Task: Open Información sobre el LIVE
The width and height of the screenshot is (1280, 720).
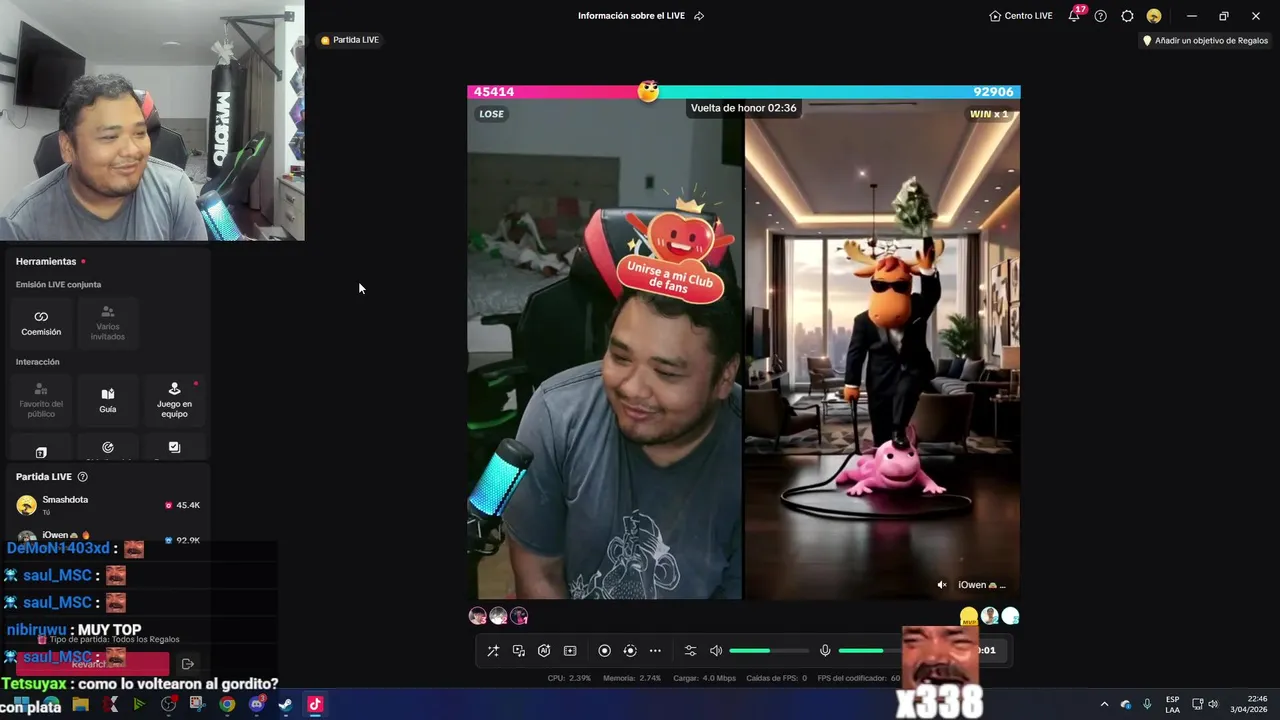Action: click(631, 16)
